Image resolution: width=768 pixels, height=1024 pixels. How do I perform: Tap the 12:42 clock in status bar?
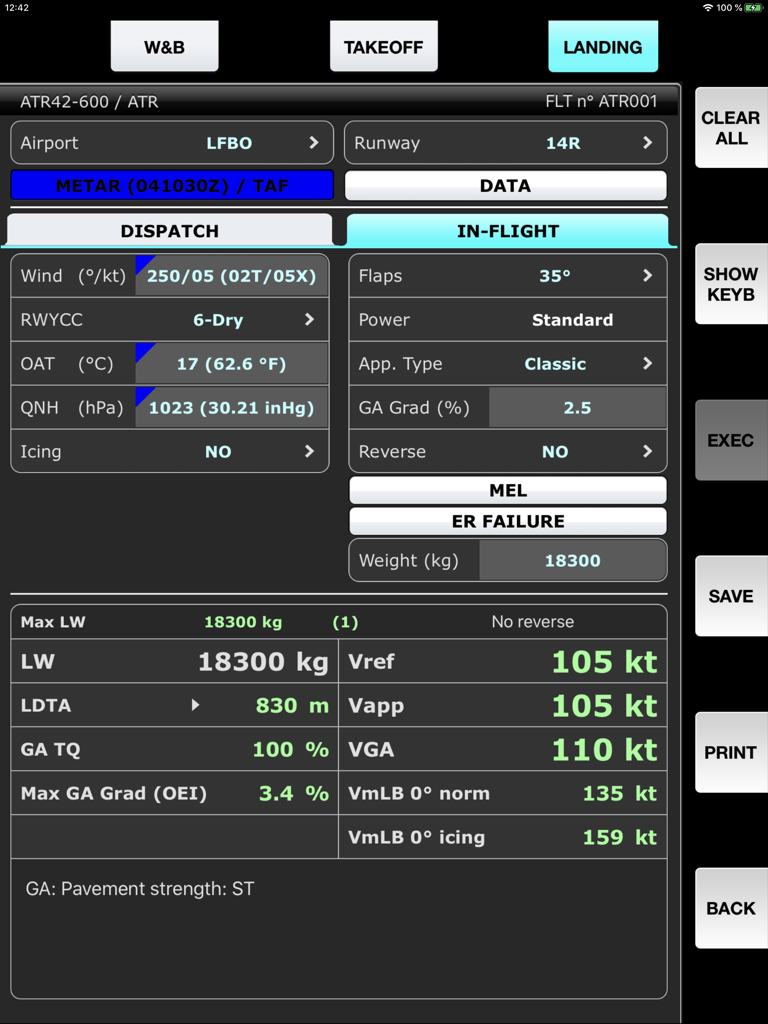click(x=16, y=8)
